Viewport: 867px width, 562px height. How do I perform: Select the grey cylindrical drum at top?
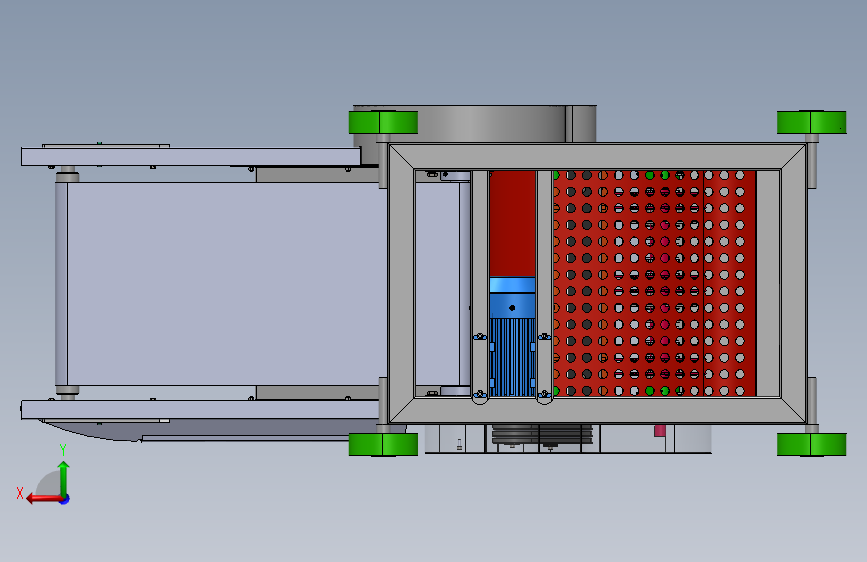(474, 124)
